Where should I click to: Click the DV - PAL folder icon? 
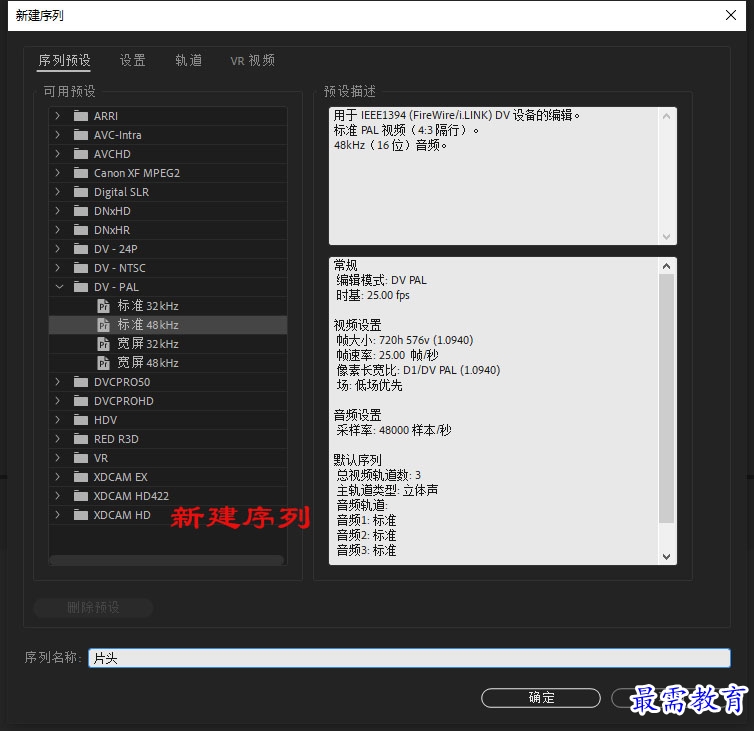[81, 287]
